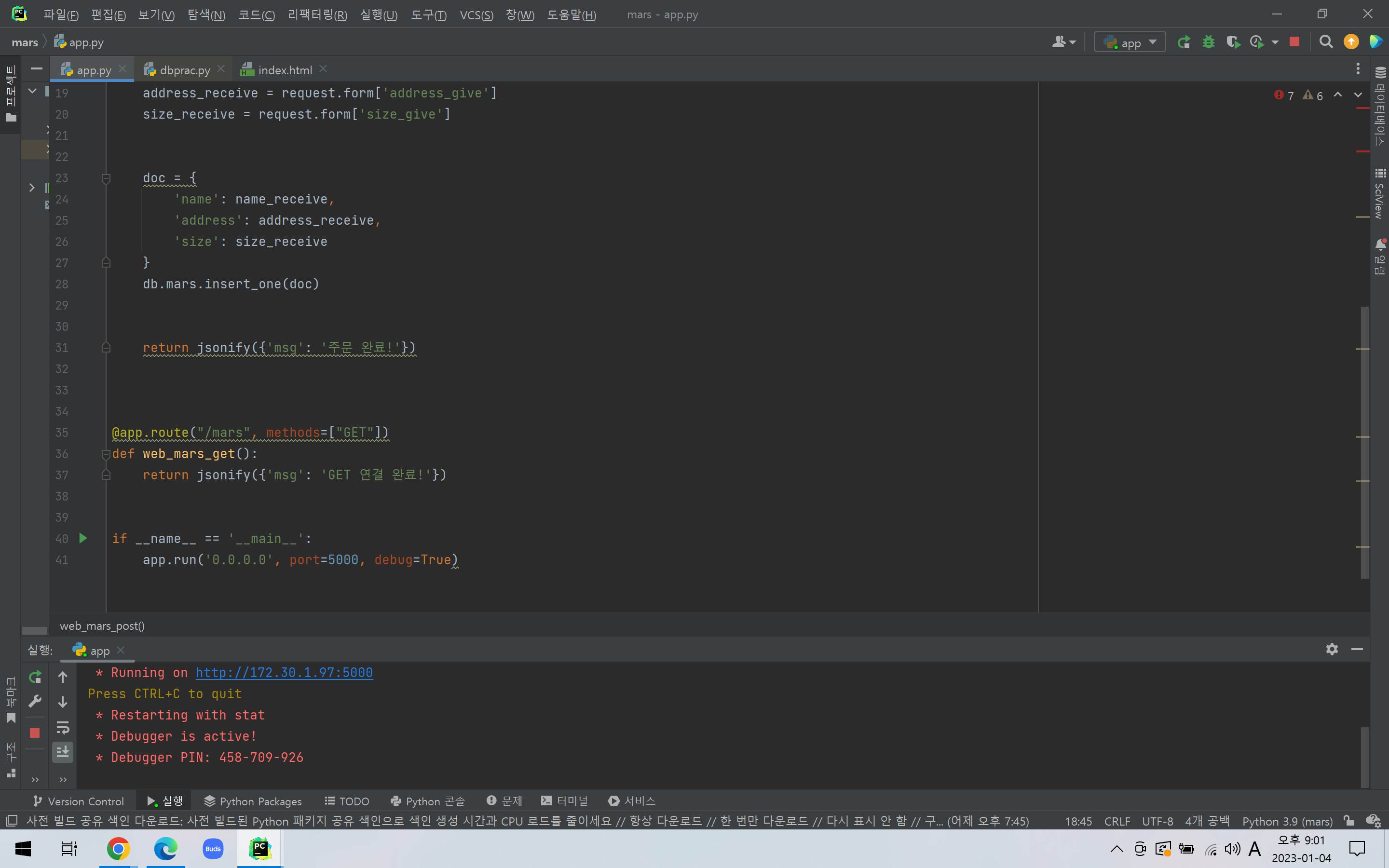The width and height of the screenshot is (1389, 868).
Task: Stop process in Run panel
Action: coord(35,733)
